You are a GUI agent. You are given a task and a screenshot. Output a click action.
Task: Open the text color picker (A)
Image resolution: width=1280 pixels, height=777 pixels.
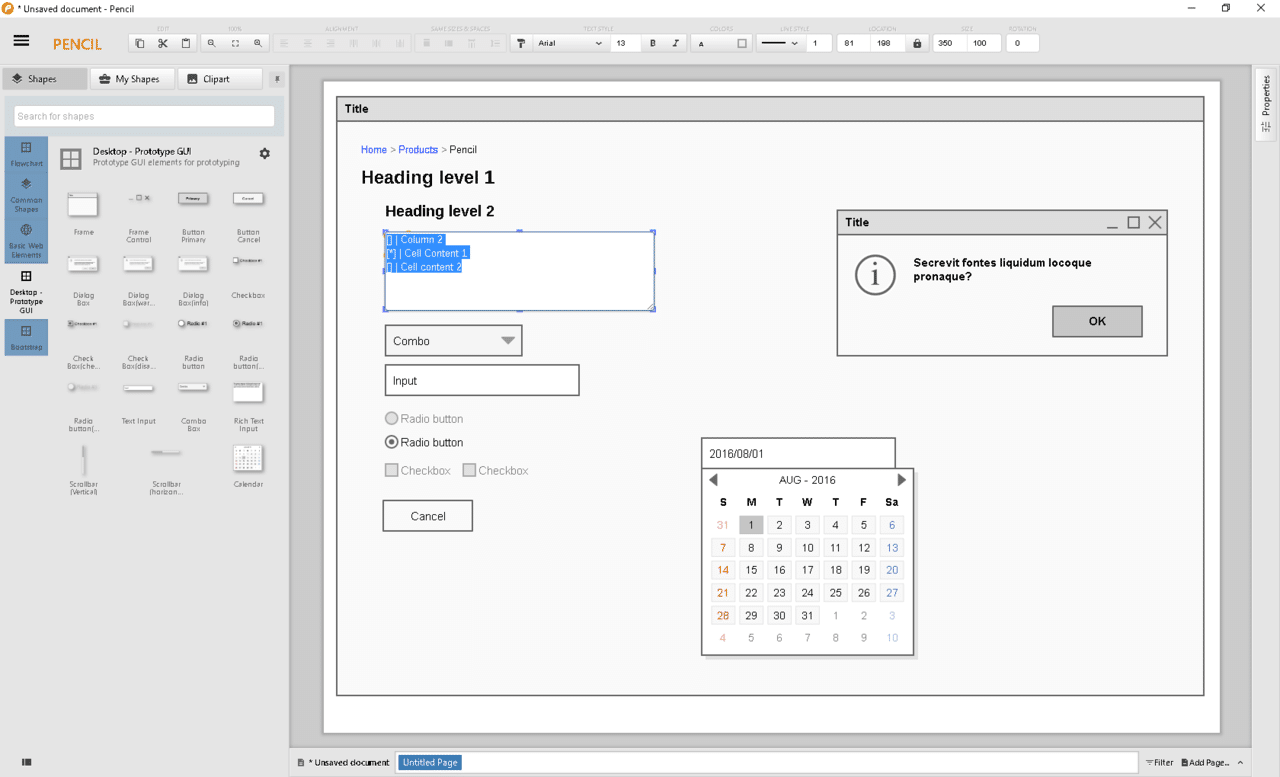701,43
